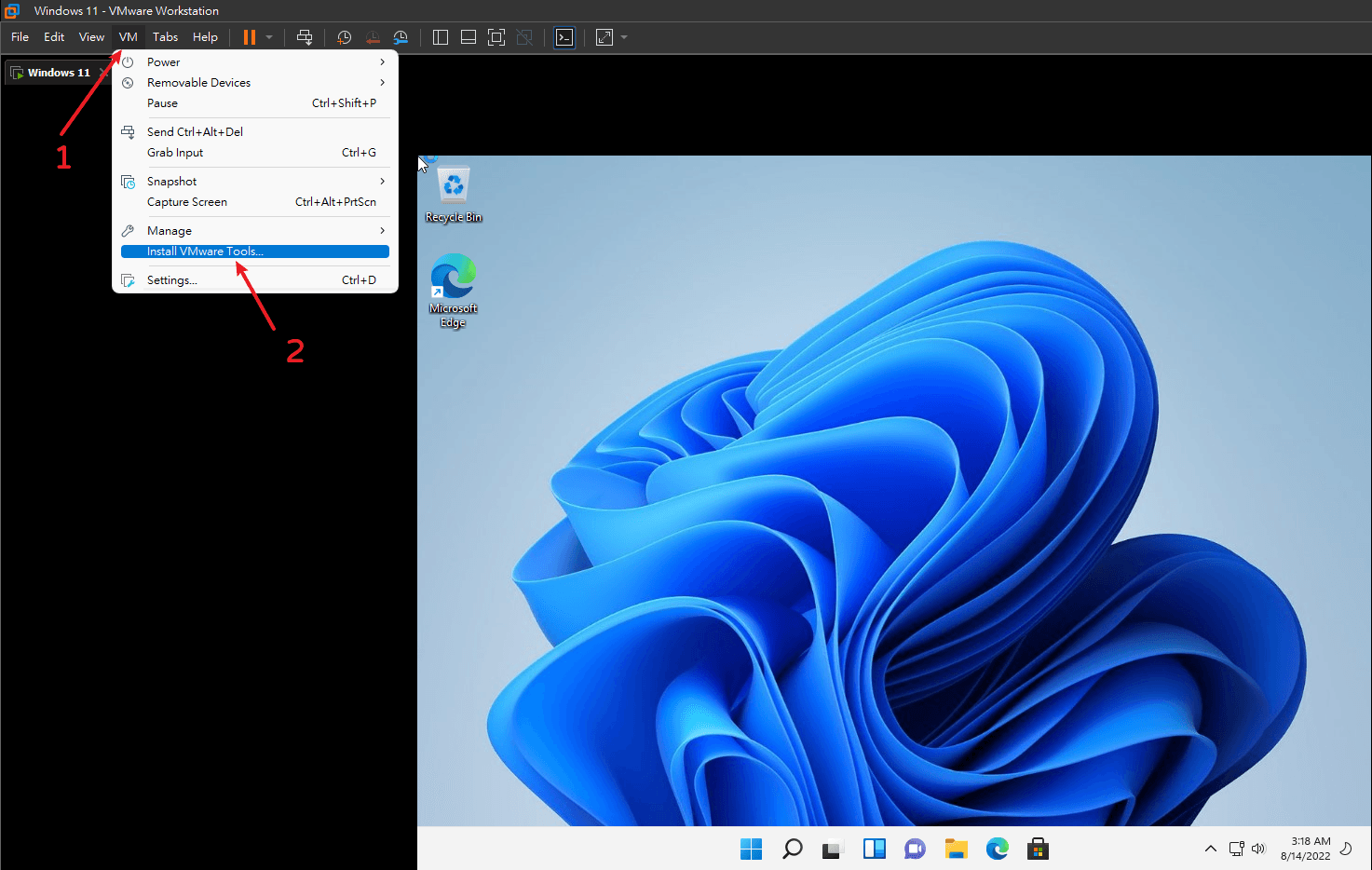Image resolution: width=1372 pixels, height=870 pixels.
Task: Click the Windows Start button in taskbar
Action: [x=751, y=849]
